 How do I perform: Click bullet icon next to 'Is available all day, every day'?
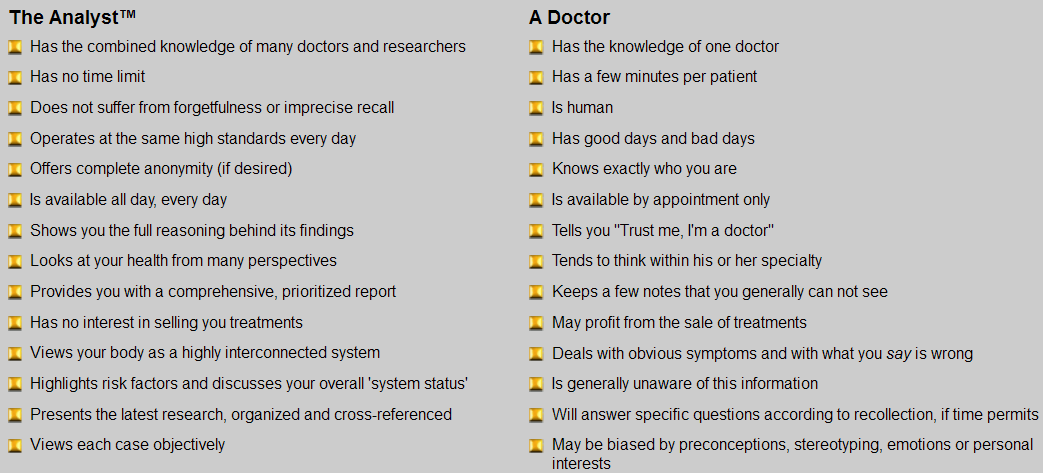pyautogui.click(x=14, y=200)
